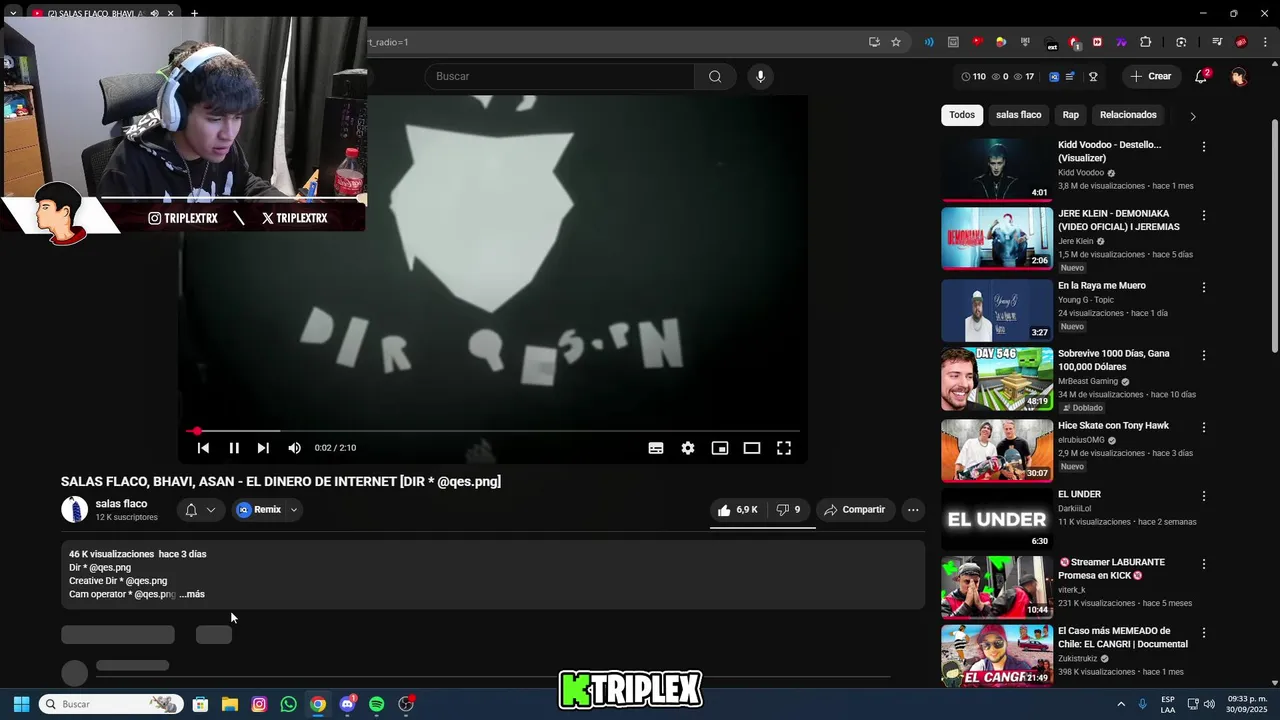Click Compartir to share video
Image resolution: width=1280 pixels, height=720 pixels.
854,510
